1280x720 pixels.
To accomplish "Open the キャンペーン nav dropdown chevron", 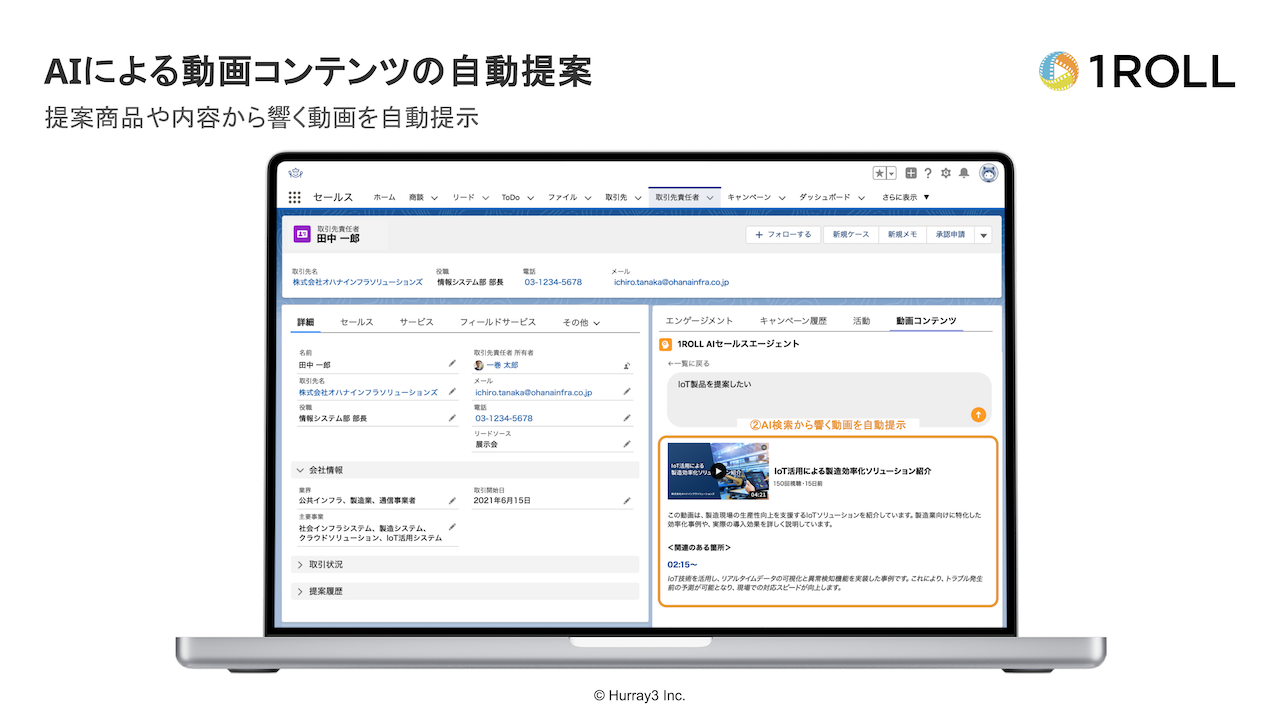I will pyautogui.click(x=782, y=198).
